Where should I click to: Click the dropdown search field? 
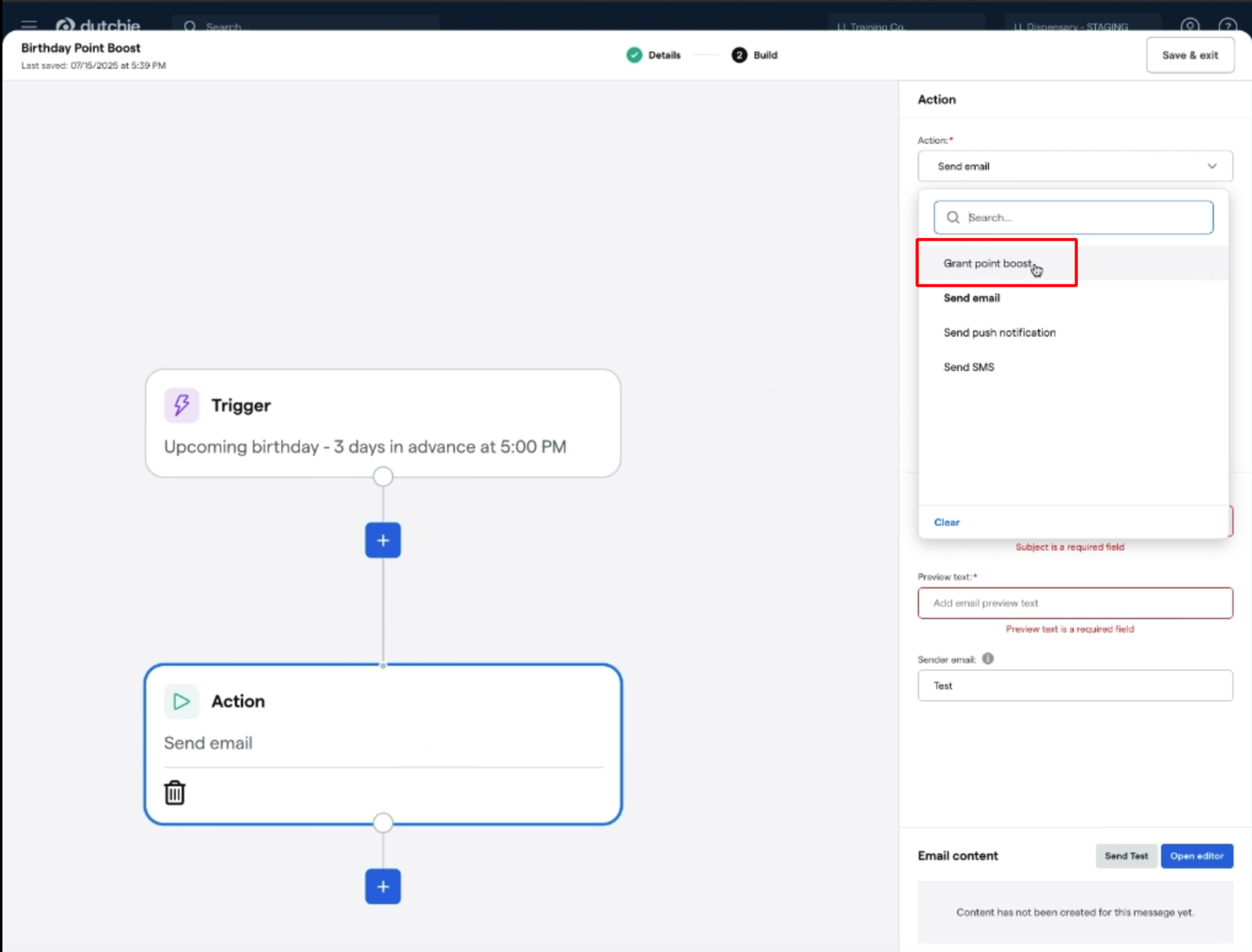[x=1073, y=217]
